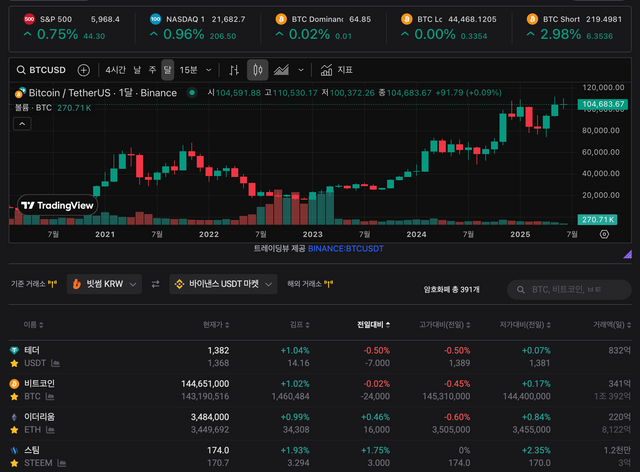The width and height of the screenshot is (640, 472).
Task: Click the 테더 current price 1,382
Action: tap(218, 350)
